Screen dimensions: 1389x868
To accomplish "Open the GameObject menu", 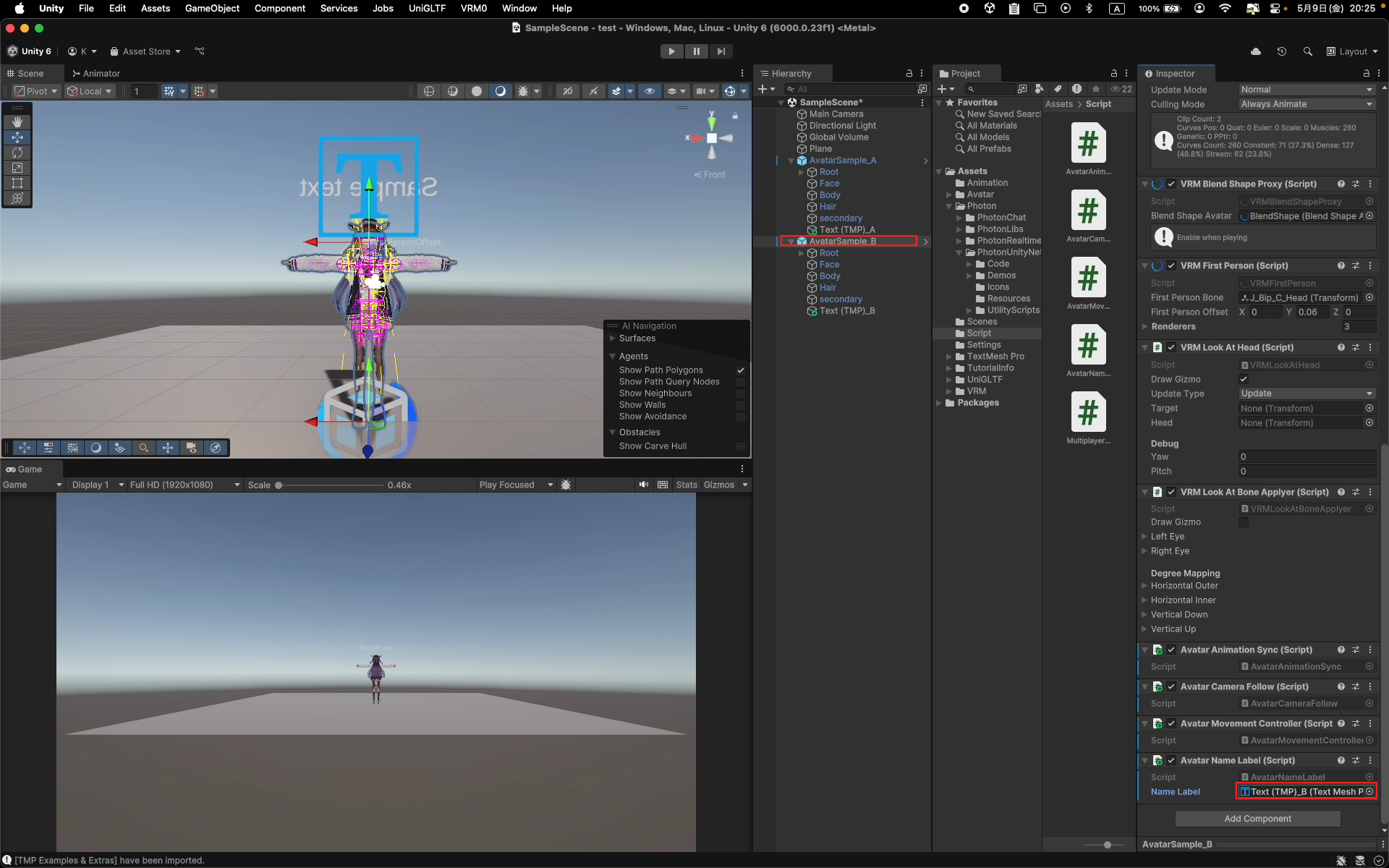I will tap(212, 9).
